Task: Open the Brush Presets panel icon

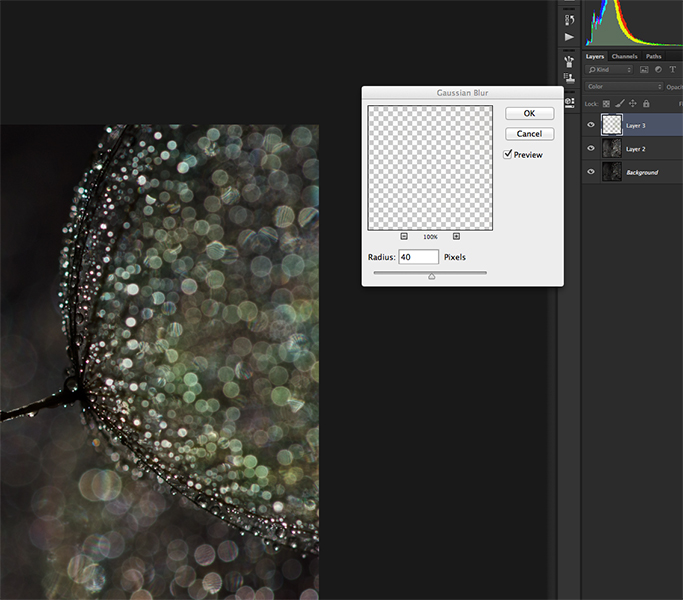Action: tap(569, 62)
